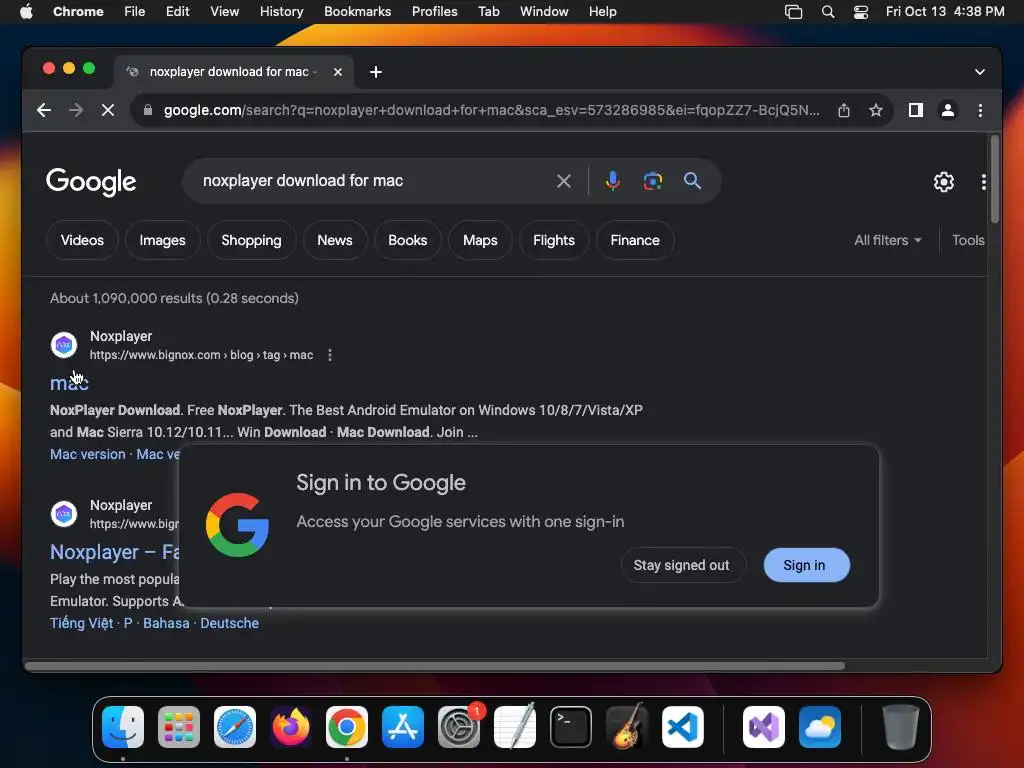Image resolution: width=1024 pixels, height=768 pixels.
Task: Open more options for first Noxplayer result
Action: coord(330,355)
